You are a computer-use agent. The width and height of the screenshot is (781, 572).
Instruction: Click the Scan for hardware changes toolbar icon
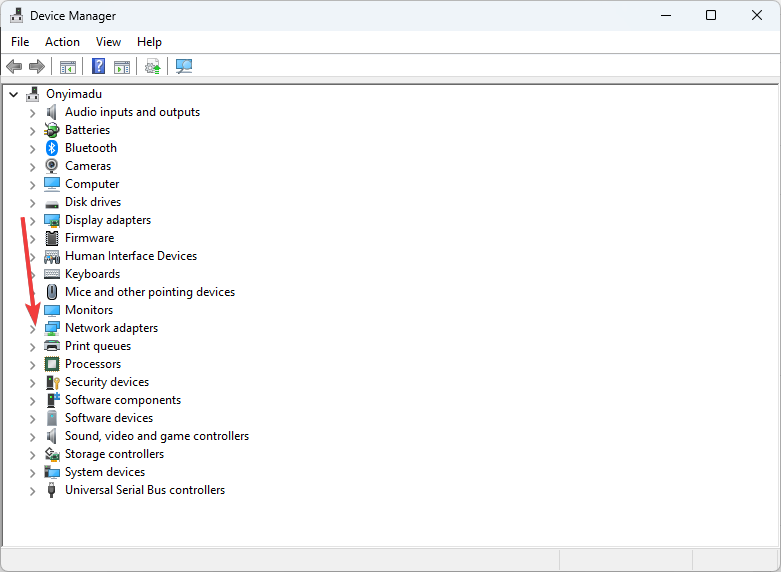(x=184, y=66)
